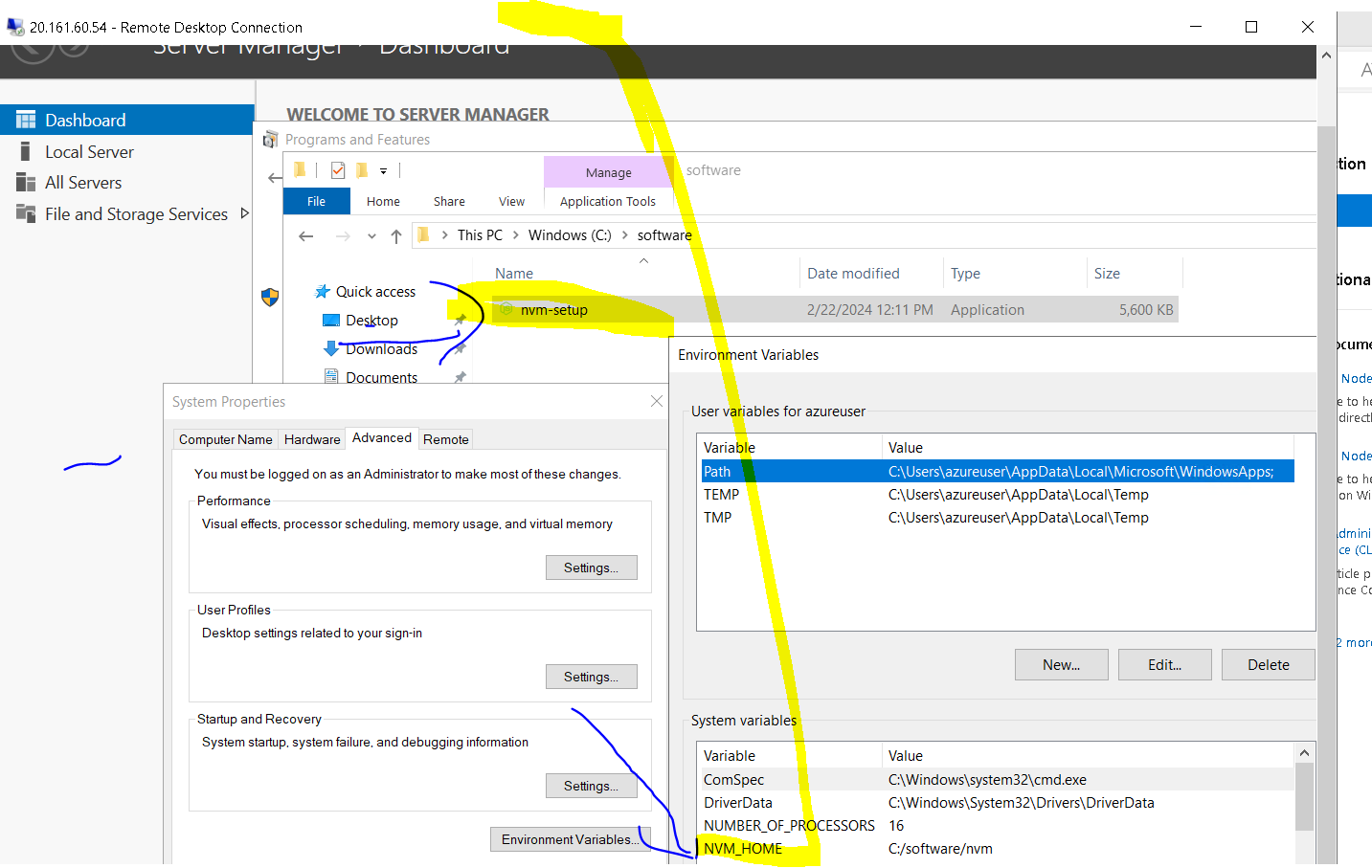
Task: Select the Advanced tab in System Properties
Action: point(382,437)
